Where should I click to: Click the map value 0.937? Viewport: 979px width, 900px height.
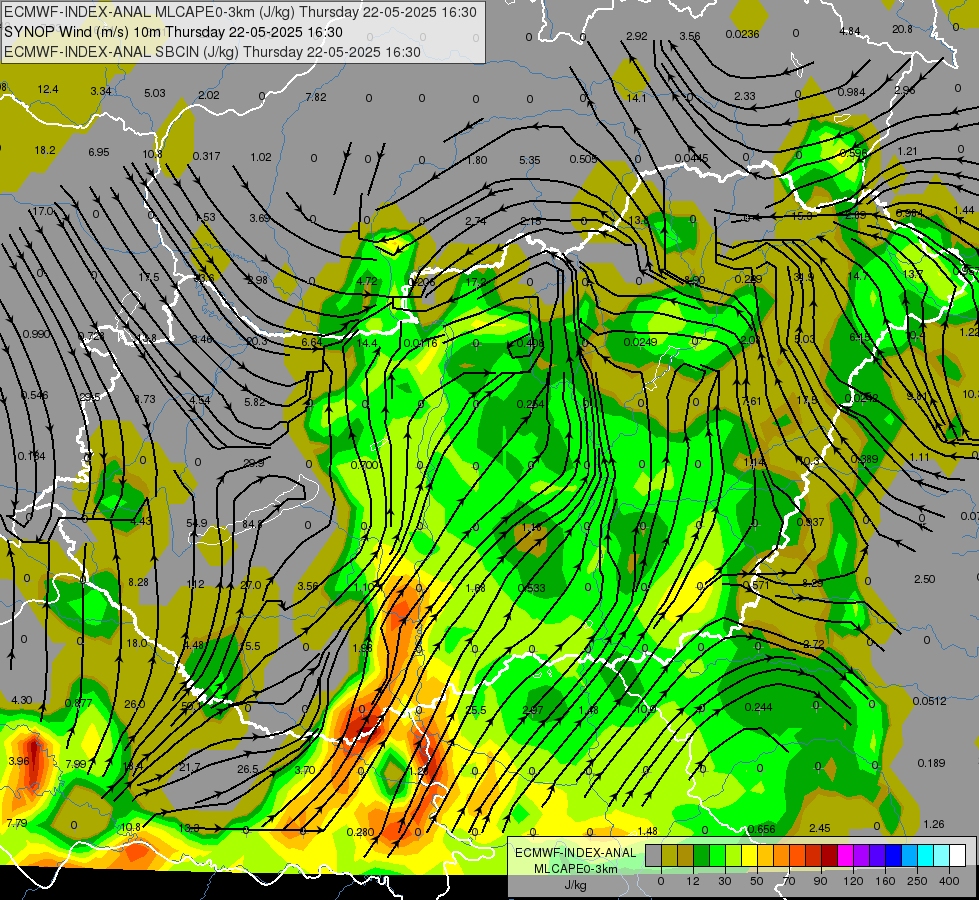[x=810, y=522]
